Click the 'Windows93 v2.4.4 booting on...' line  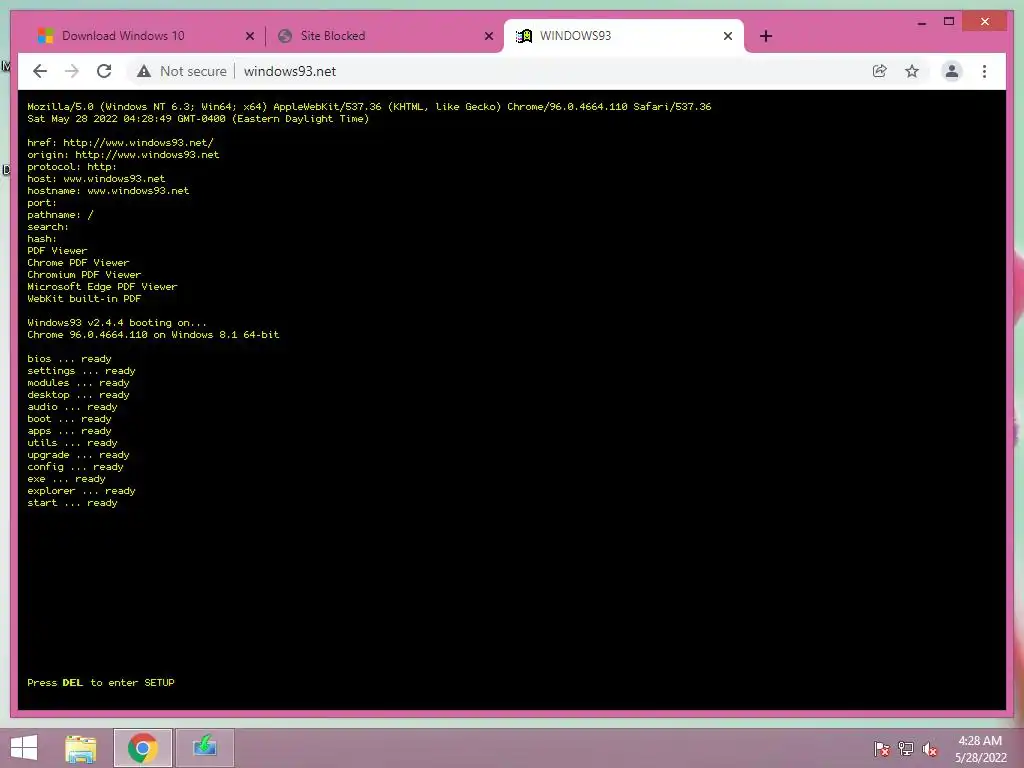coord(117,323)
